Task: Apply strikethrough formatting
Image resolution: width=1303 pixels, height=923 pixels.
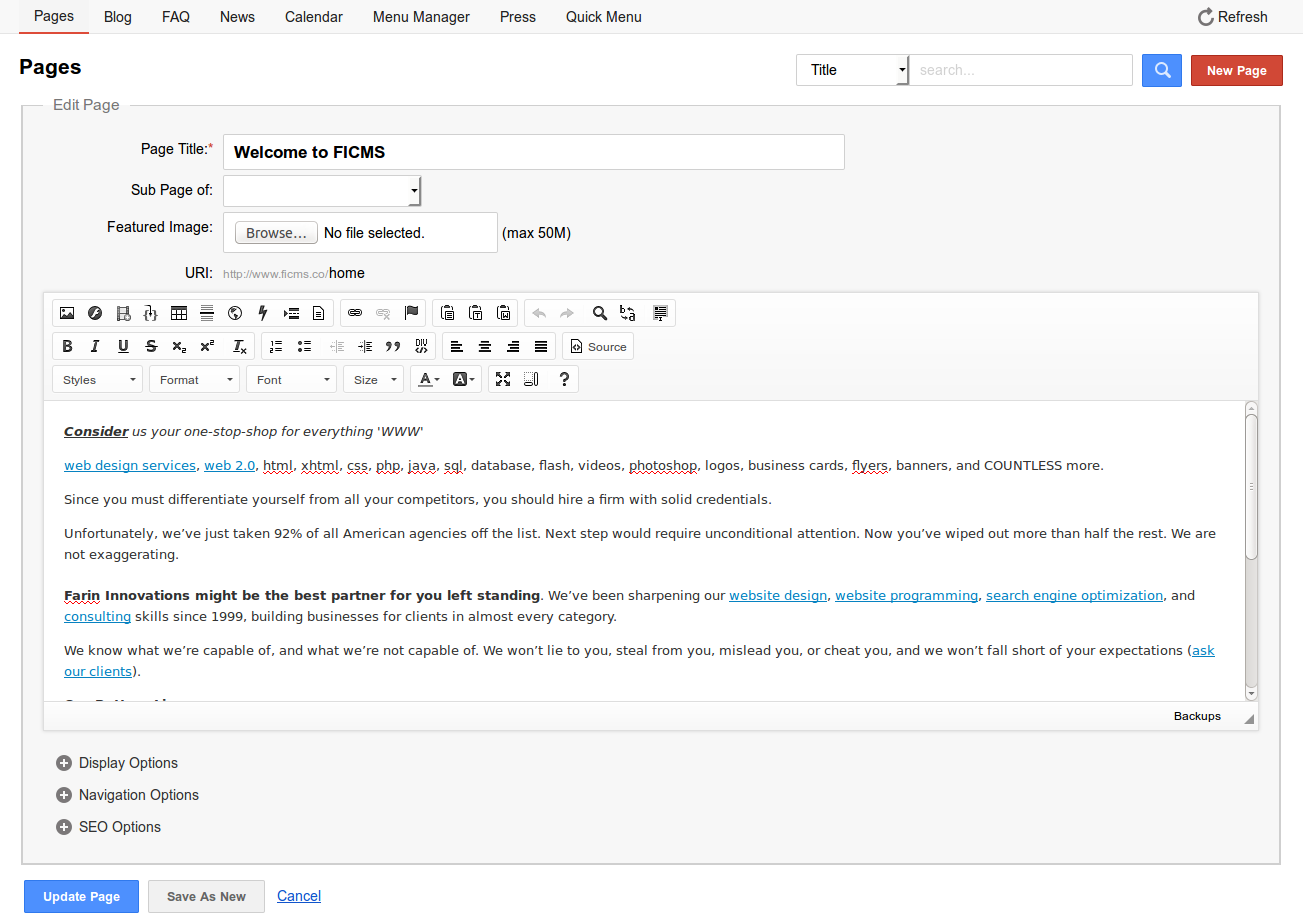Action: 151,347
